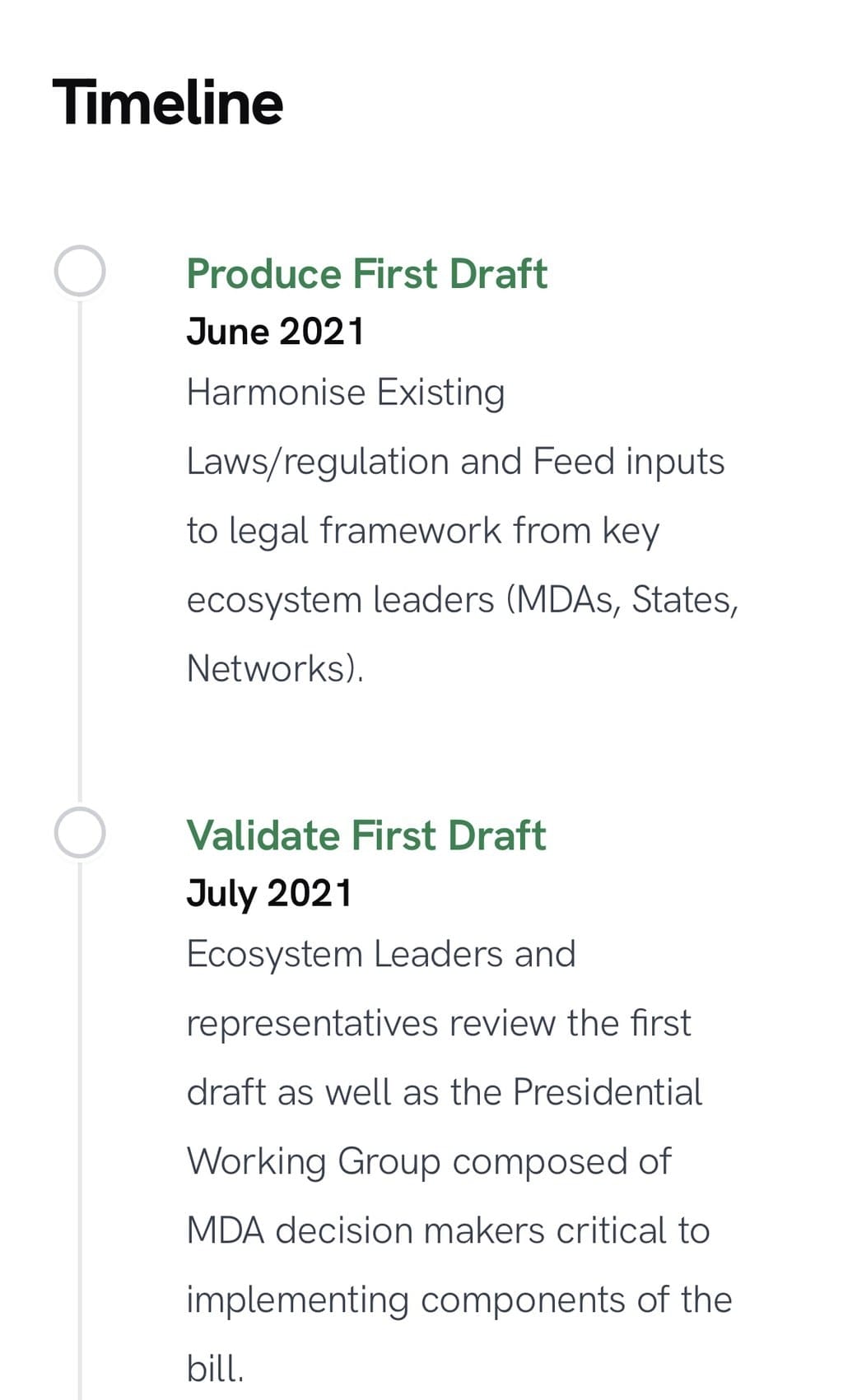
Task: Click the timeline line between the two circles
Action: [80, 551]
